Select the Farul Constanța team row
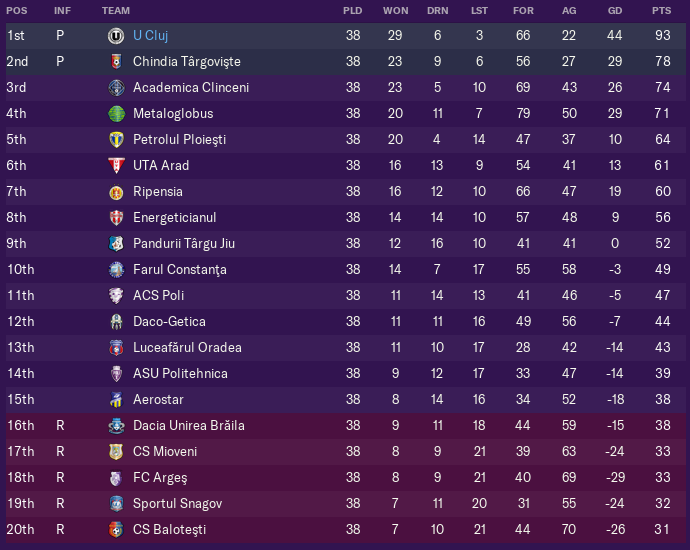This screenshot has width=690, height=550. (345, 269)
